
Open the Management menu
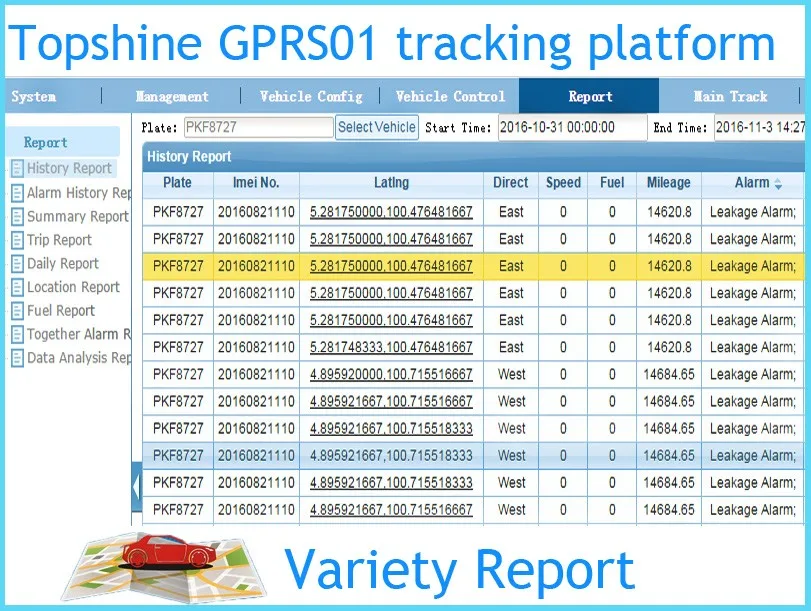pyautogui.click(x=172, y=97)
